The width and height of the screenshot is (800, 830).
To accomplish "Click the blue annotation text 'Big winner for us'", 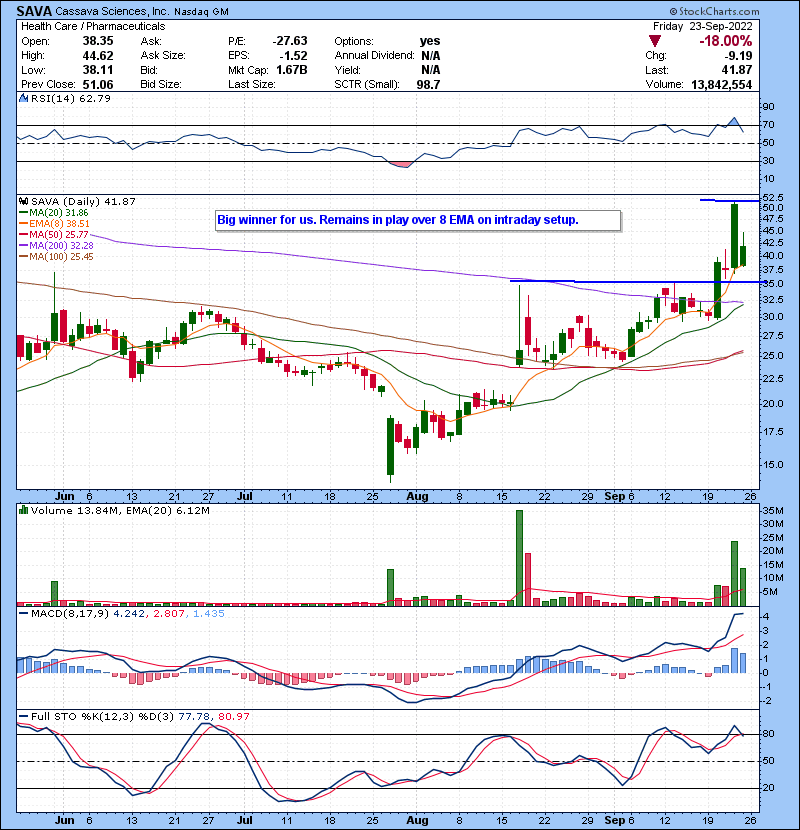I will pyautogui.click(x=266, y=220).
